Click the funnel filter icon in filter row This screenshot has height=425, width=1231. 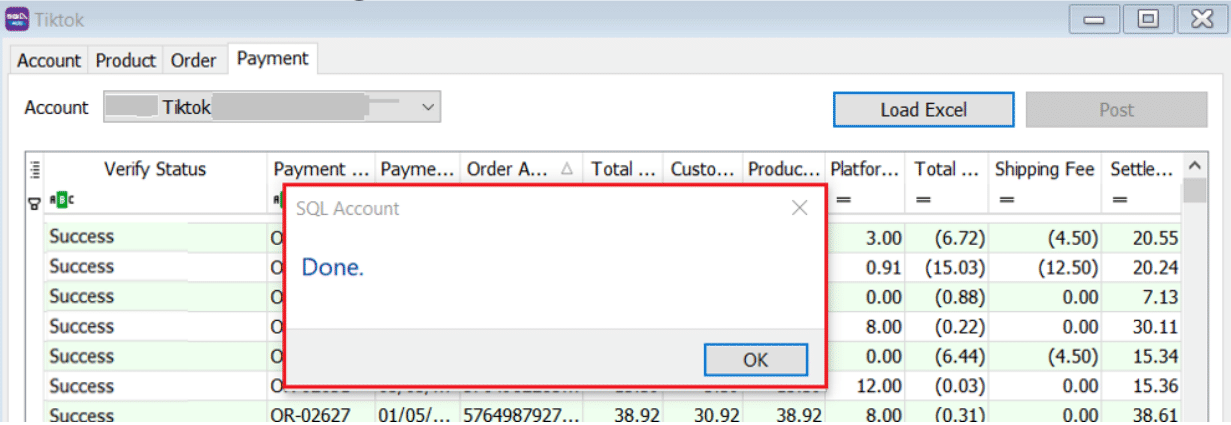point(34,202)
